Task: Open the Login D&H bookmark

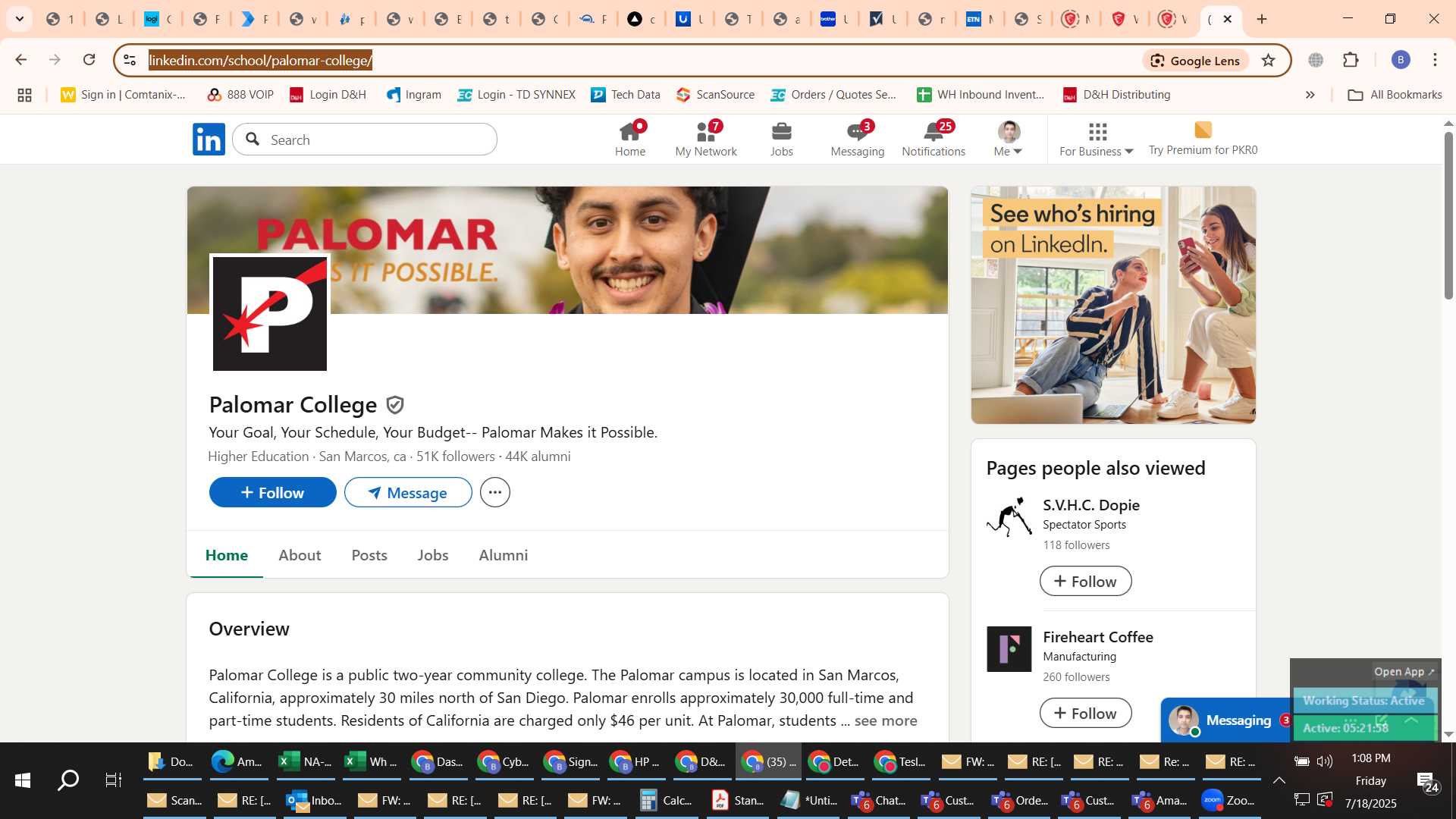Action: 328,95
